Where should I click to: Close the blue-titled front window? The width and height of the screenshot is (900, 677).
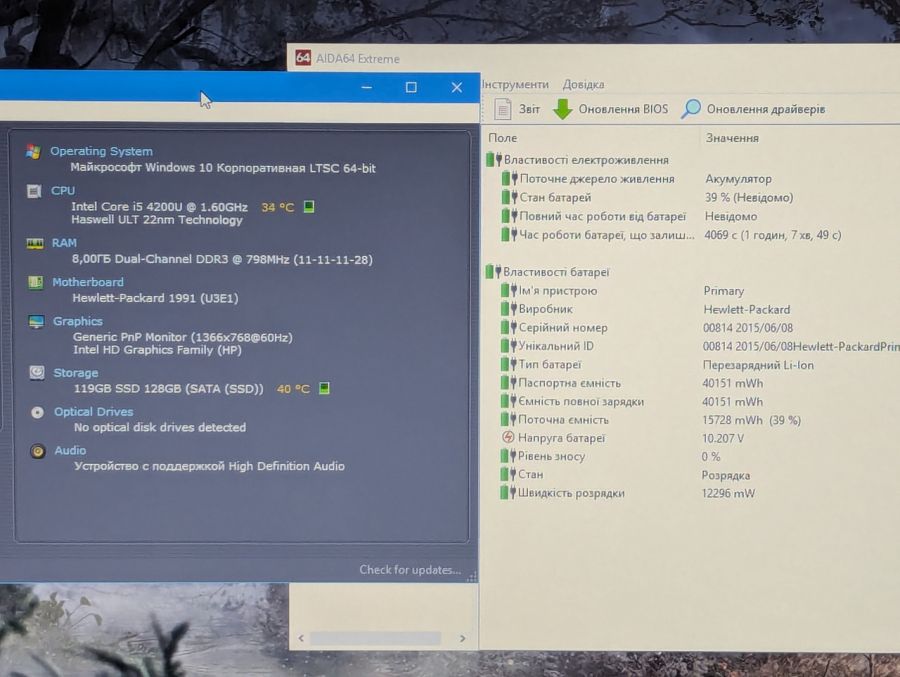(x=456, y=87)
